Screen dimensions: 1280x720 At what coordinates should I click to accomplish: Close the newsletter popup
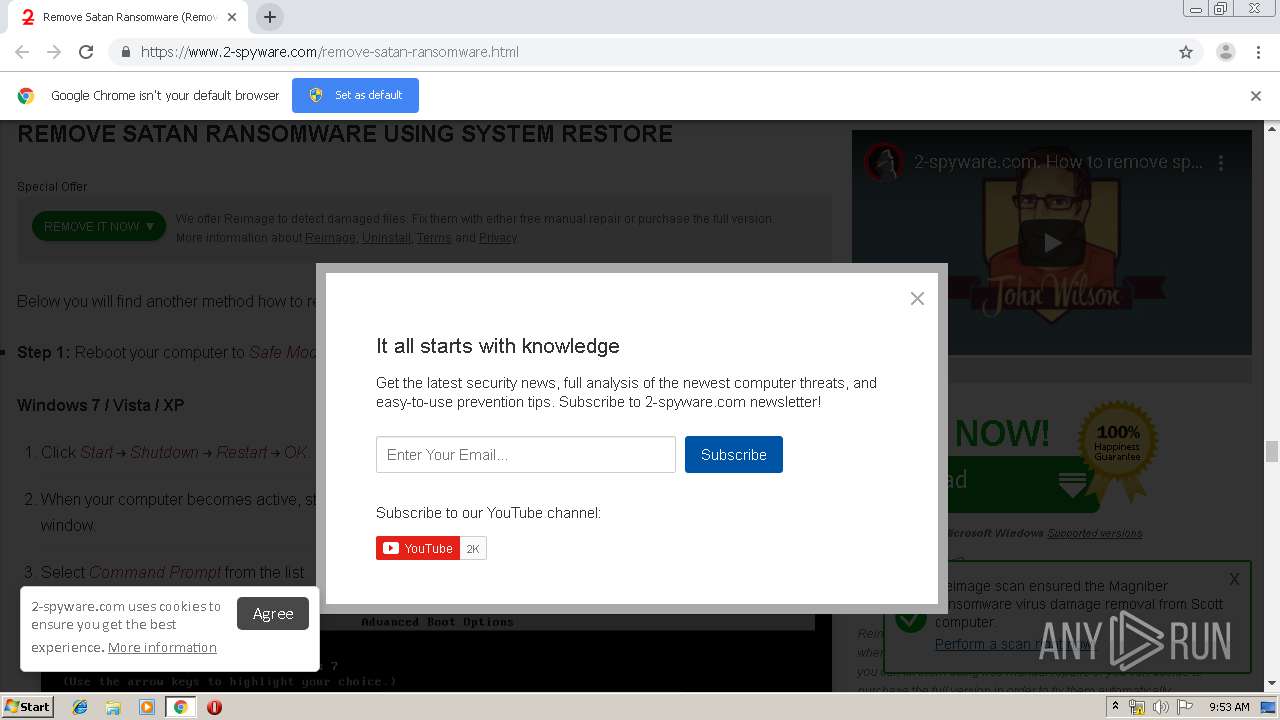pyautogui.click(x=917, y=298)
